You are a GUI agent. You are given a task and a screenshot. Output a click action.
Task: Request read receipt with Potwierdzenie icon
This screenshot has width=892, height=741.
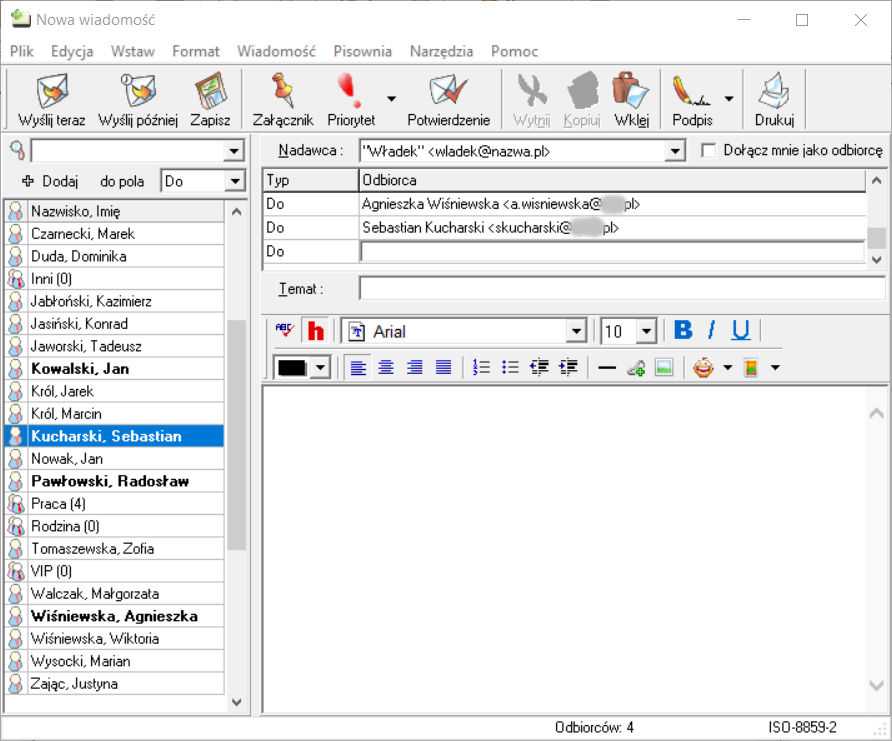(x=448, y=91)
